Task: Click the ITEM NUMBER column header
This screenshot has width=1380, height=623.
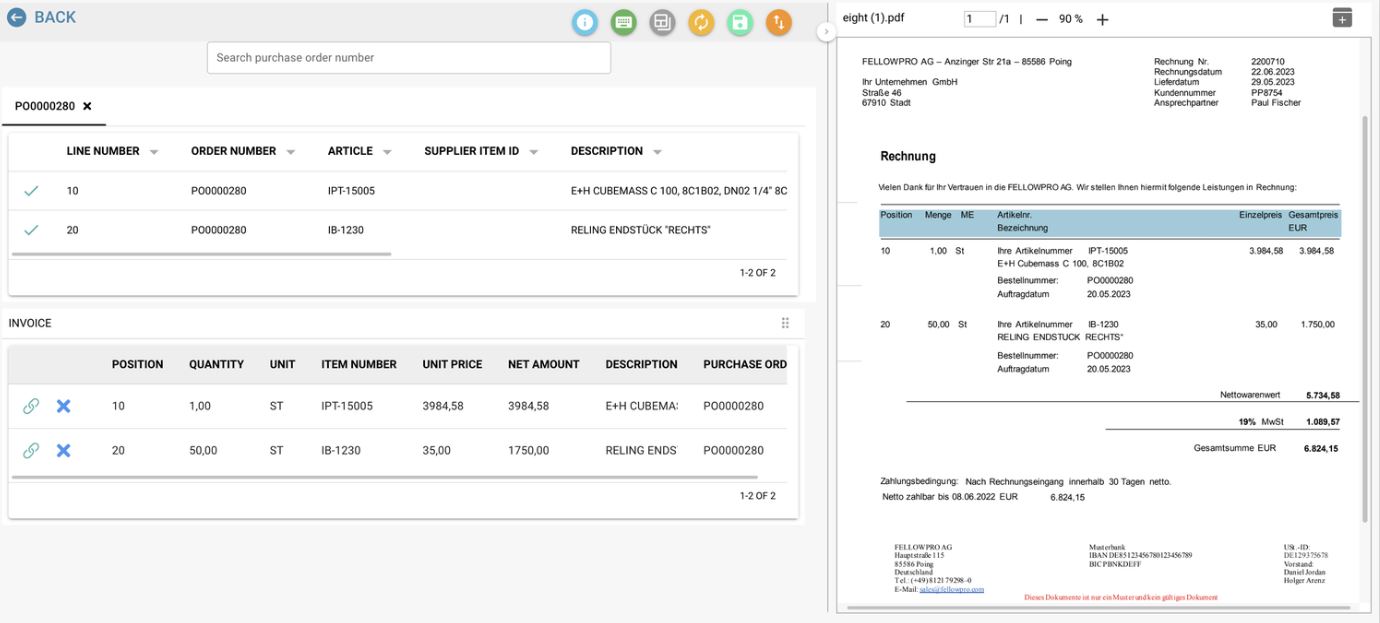Action: coord(359,365)
